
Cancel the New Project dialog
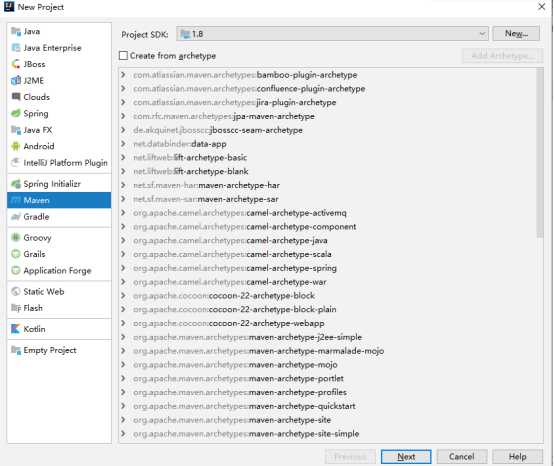tap(462, 456)
